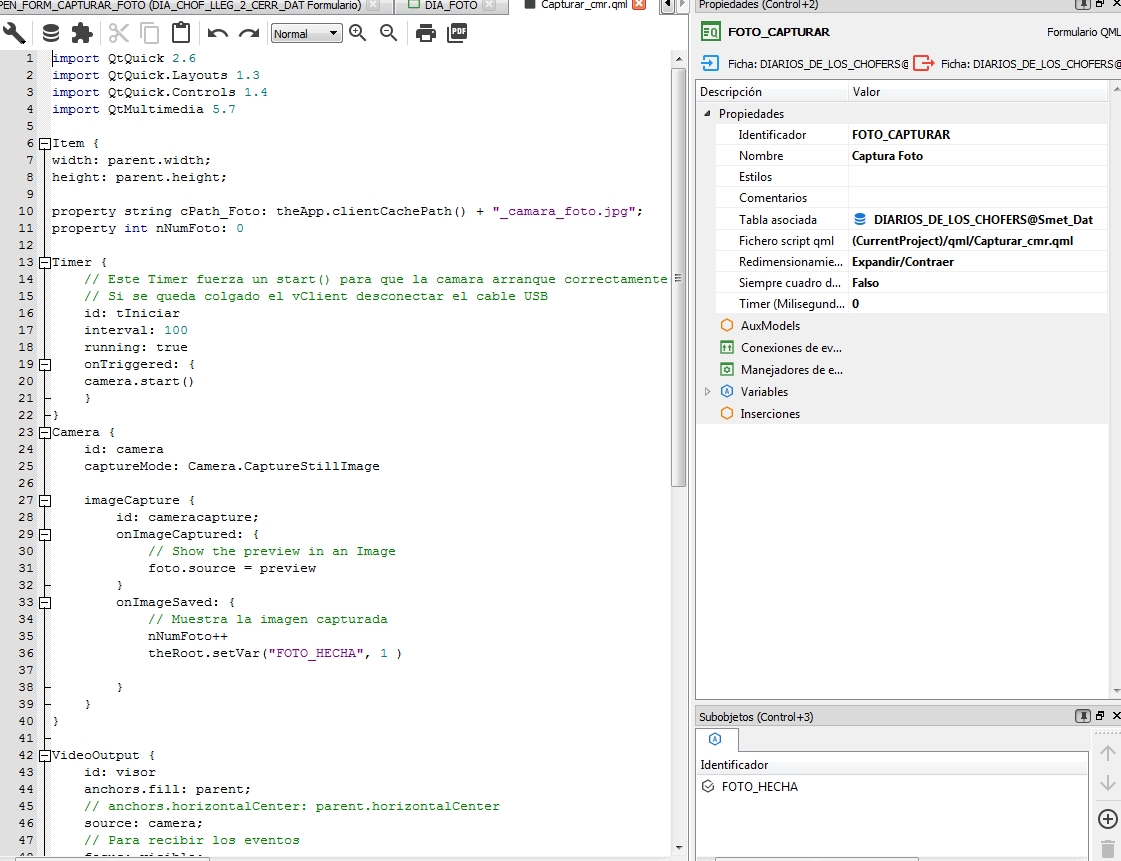Collapse the onImageCaptured block at line 29

[x=44, y=535]
